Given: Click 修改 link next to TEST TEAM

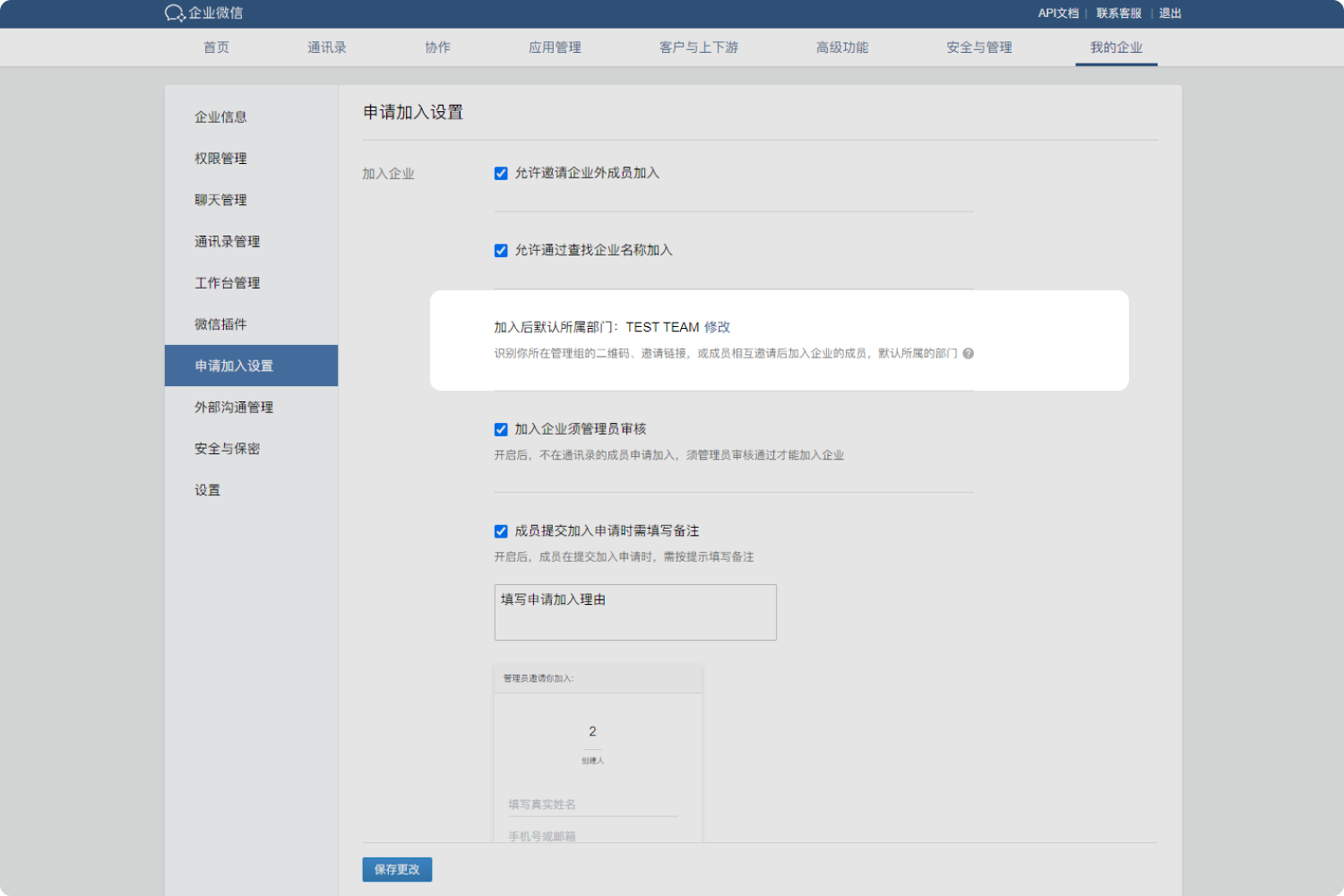Looking at the screenshot, I should pos(717,327).
